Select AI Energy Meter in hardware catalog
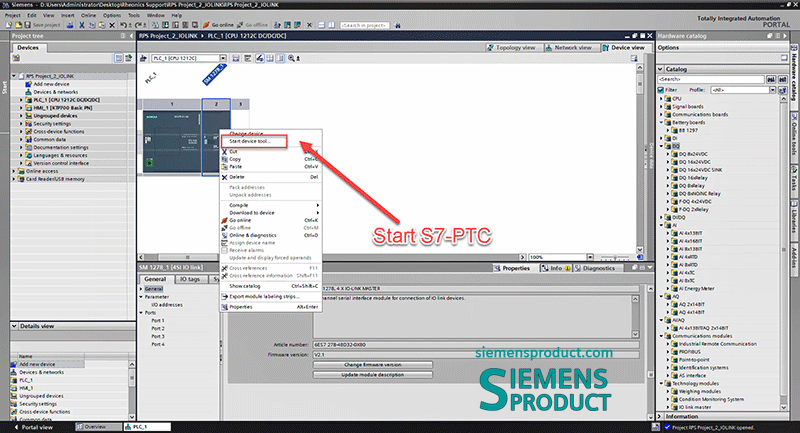Image resolution: width=800 pixels, height=433 pixels. click(x=696, y=289)
